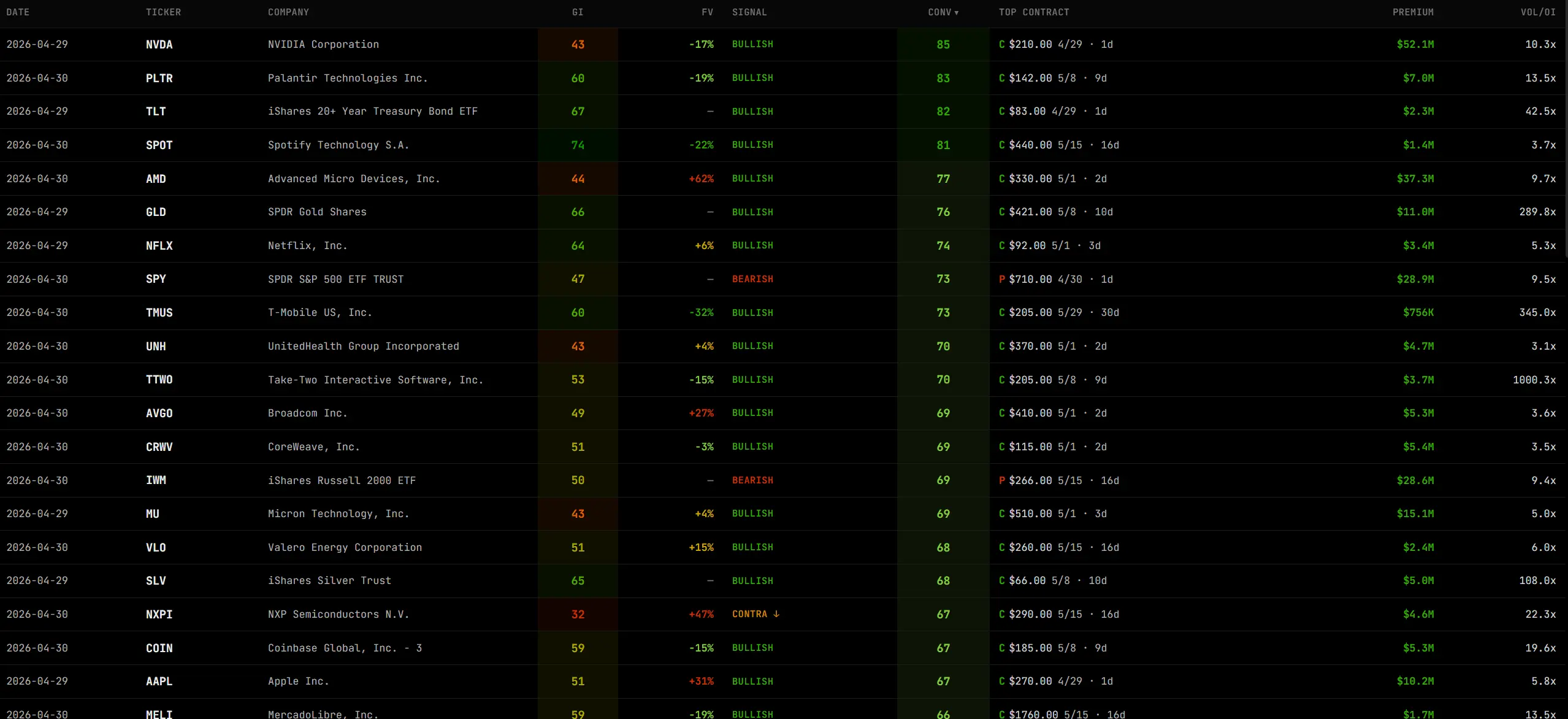The height and width of the screenshot is (719, 1568).
Task: Click the 289.8x VOL/OI value
Action: [x=1537, y=212]
